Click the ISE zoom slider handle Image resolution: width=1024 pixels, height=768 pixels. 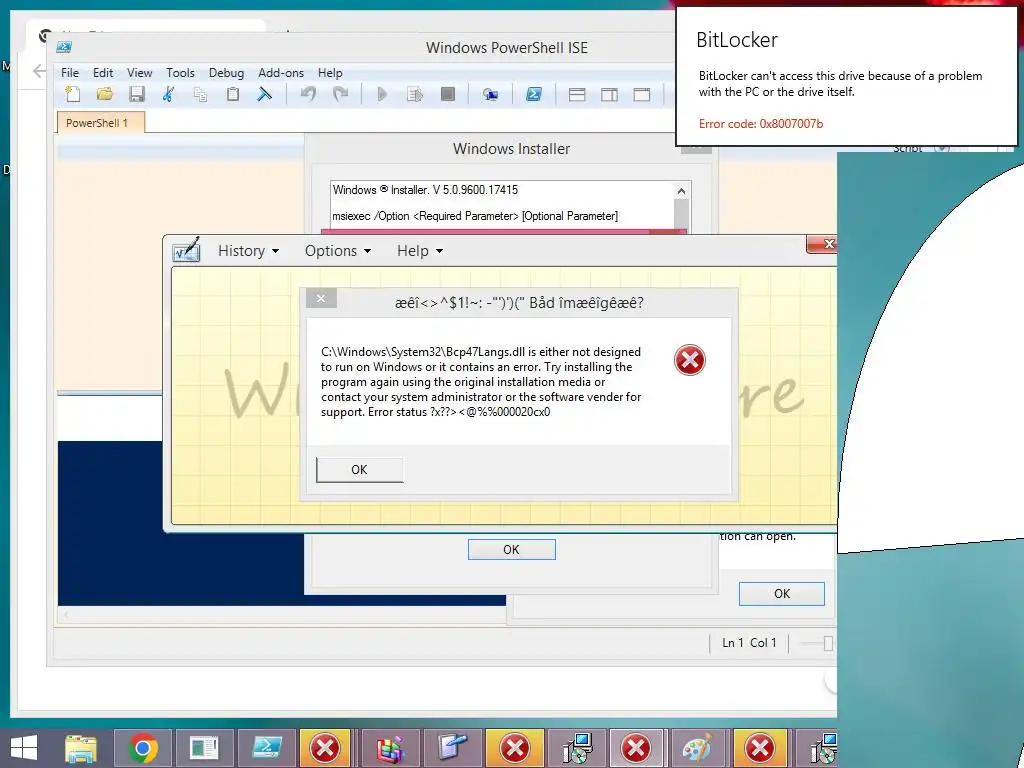tap(828, 643)
